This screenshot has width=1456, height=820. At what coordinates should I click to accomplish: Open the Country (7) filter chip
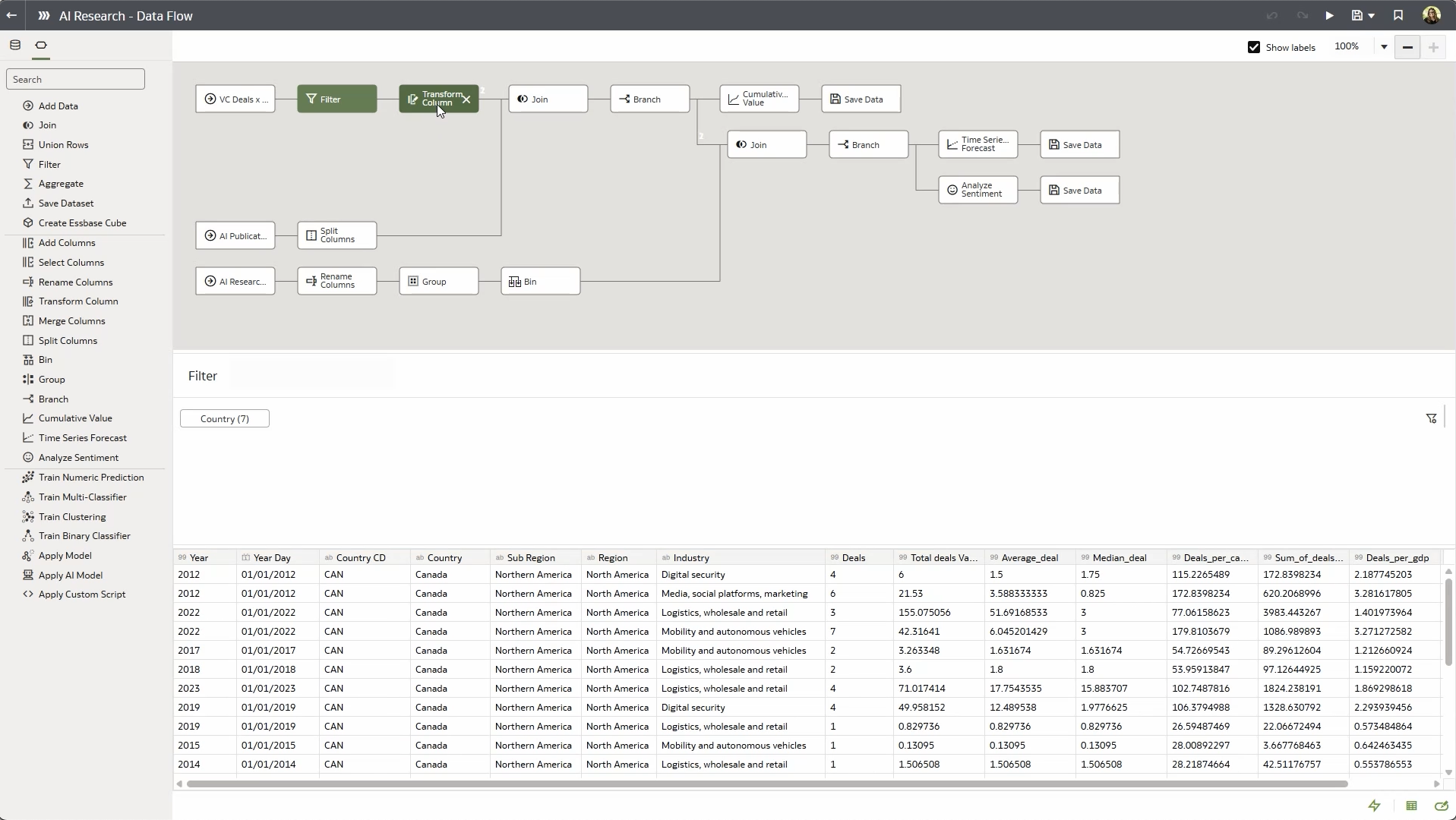225,418
